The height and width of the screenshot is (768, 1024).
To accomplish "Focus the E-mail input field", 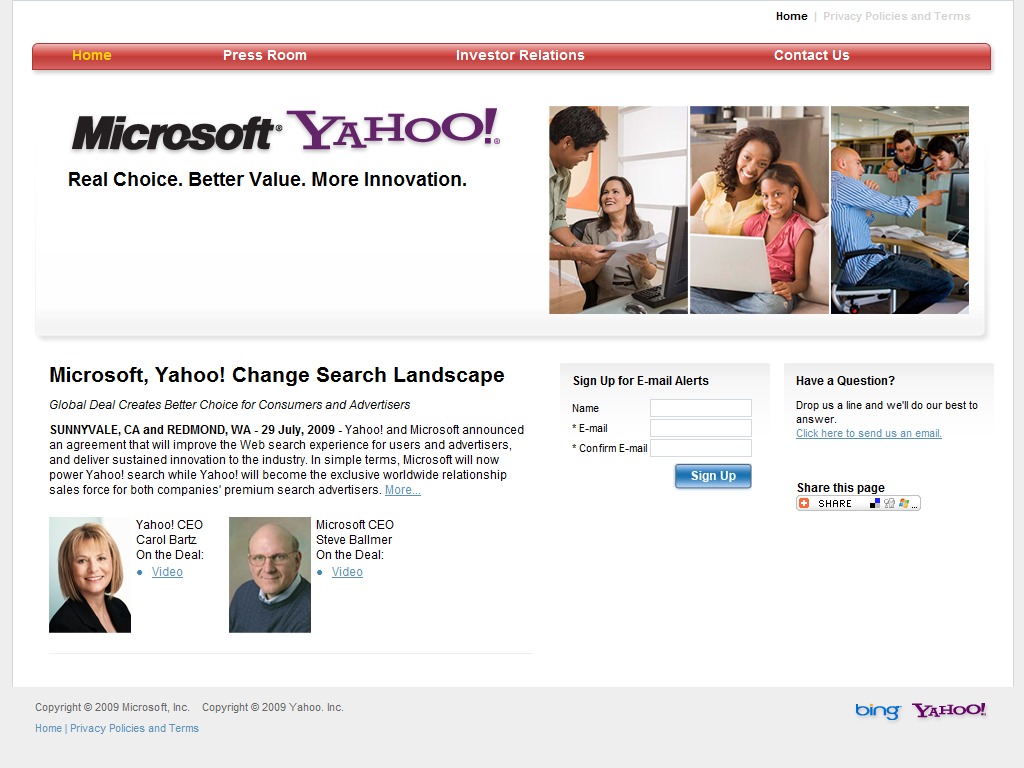I will pyautogui.click(x=701, y=428).
